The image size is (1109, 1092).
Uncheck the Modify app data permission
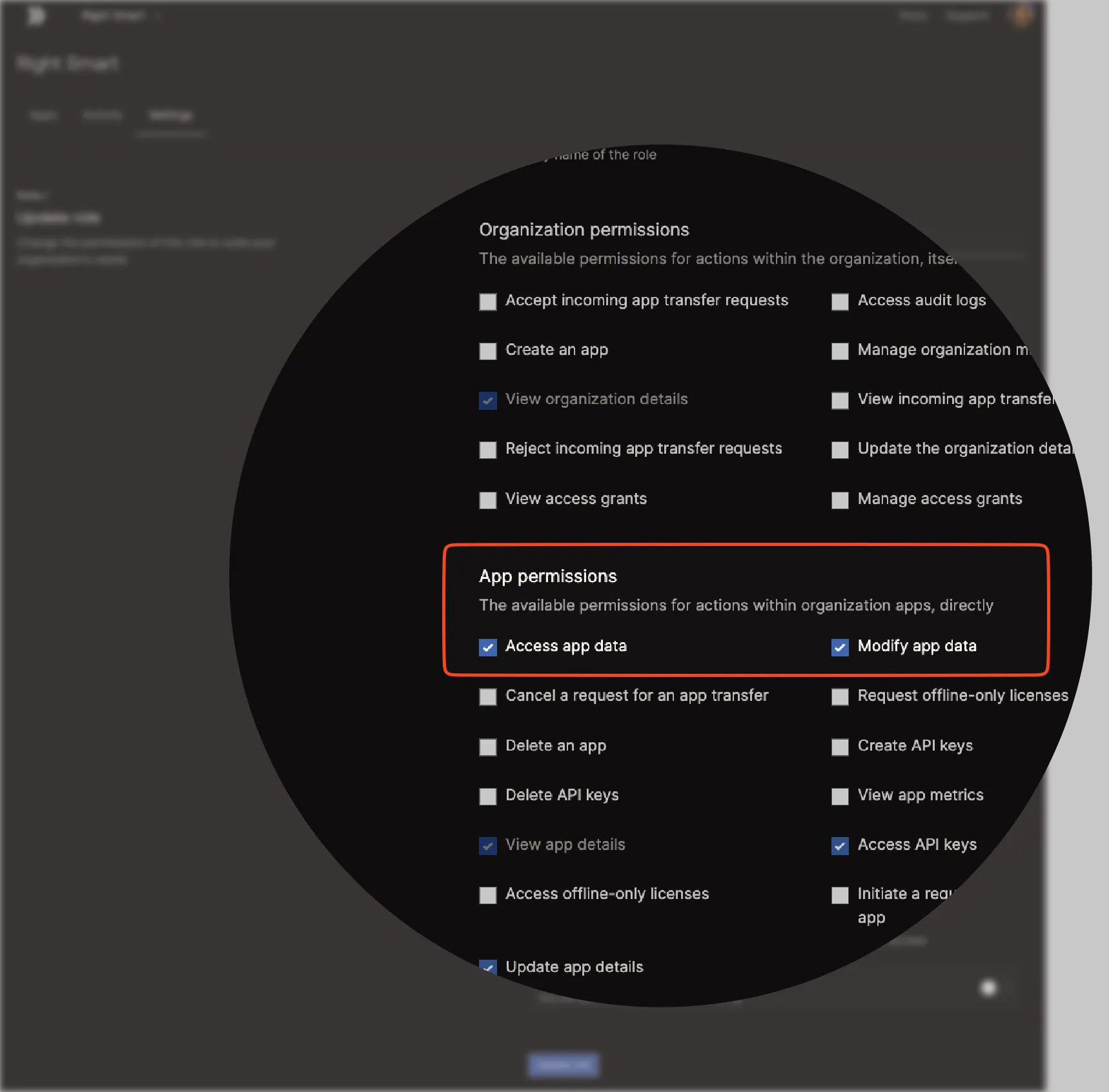[x=840, y=647]
